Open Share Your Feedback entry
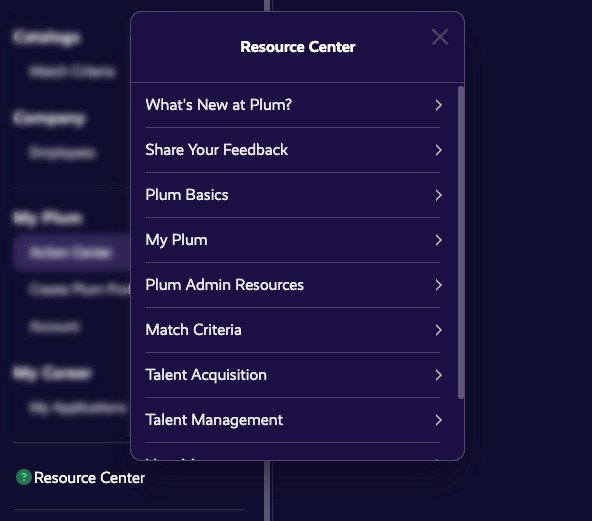The width and height of the screenshot is (592, 521). pos(293,150)
